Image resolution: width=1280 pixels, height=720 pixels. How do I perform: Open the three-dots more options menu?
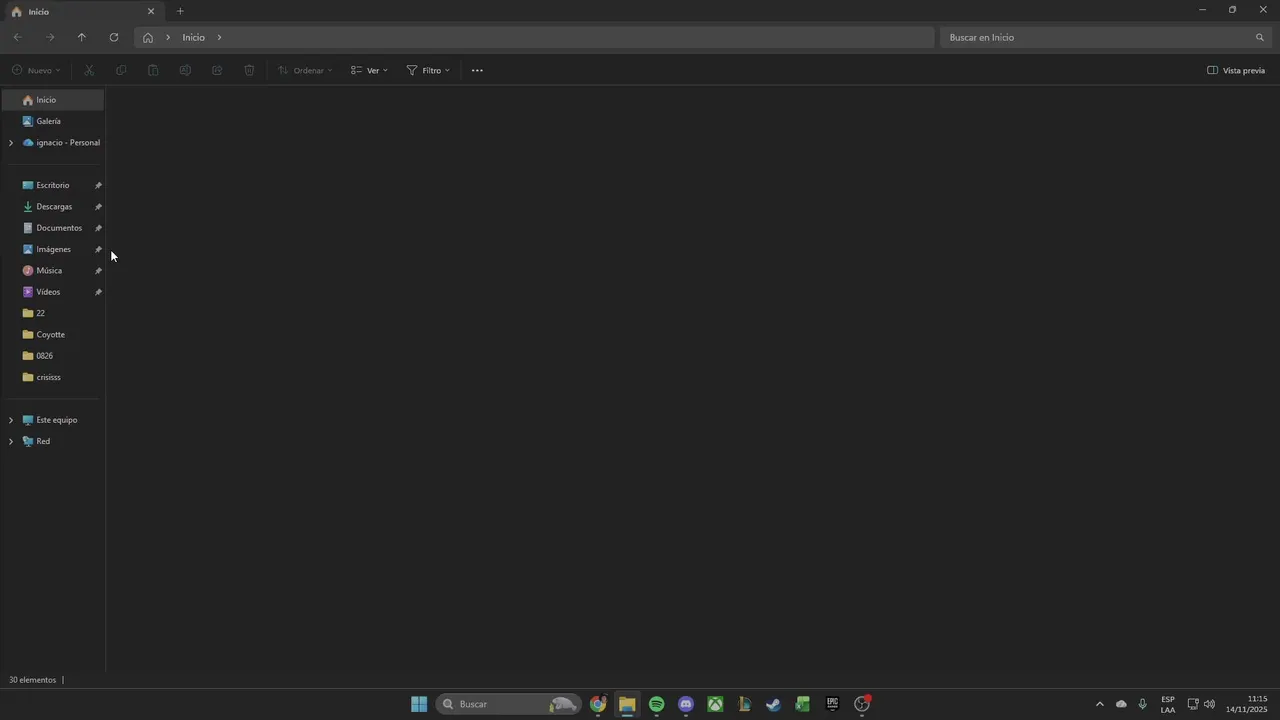477,70
